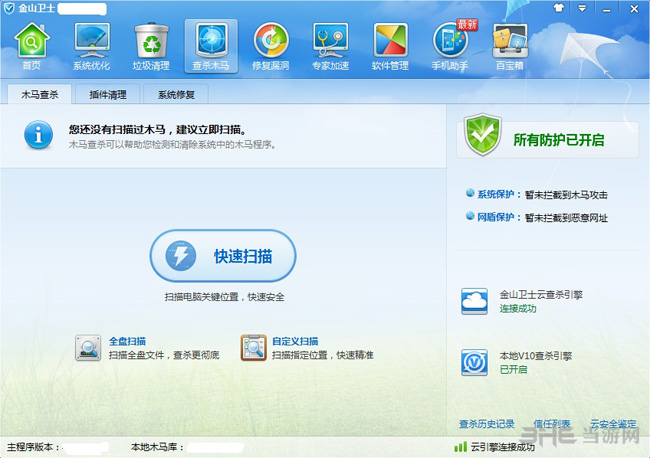
Task: Choose 自定义扫描 custom scan
Action: tap(293, 341)
